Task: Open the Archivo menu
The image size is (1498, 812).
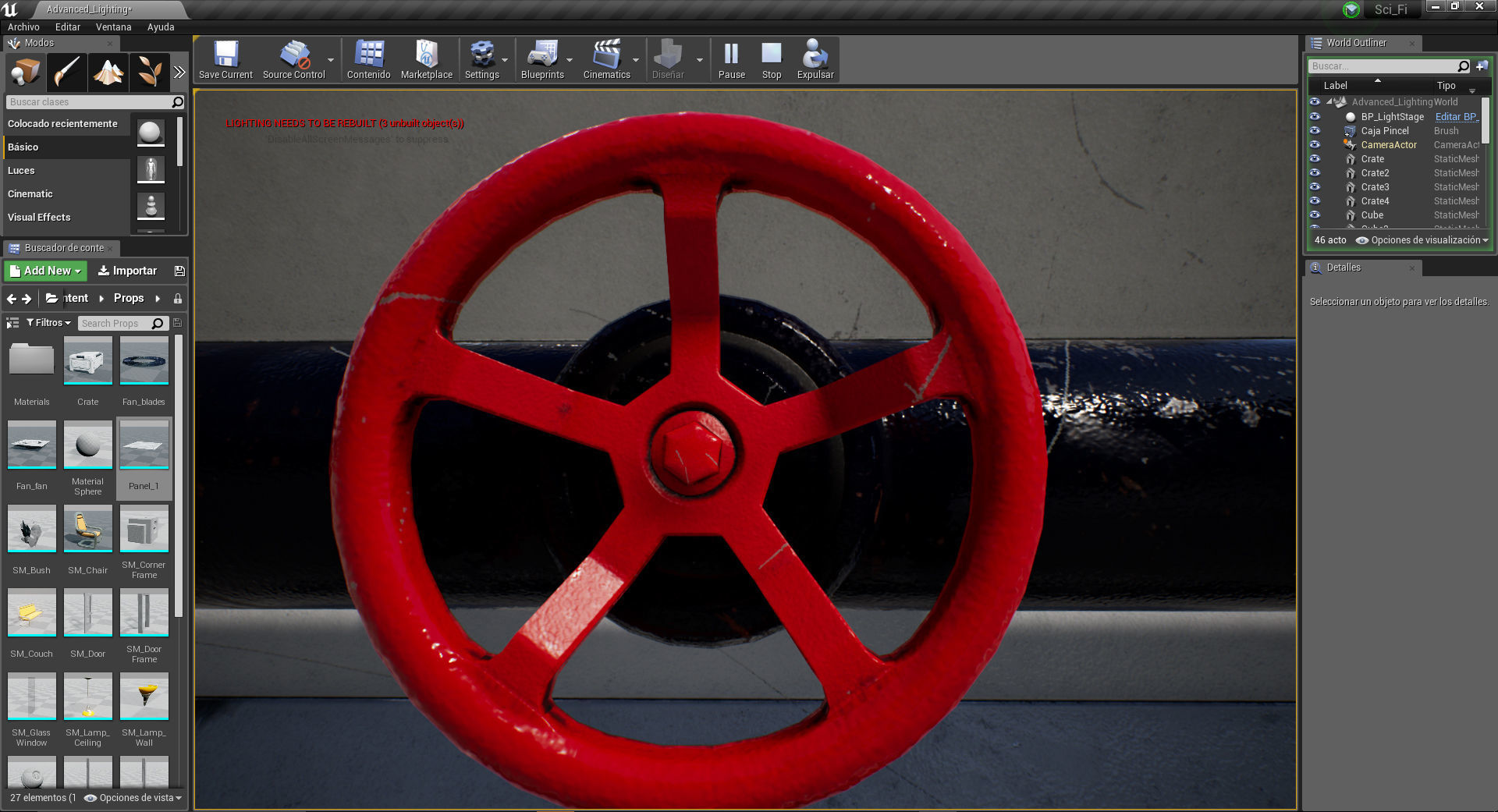Action: click(23, 27)
